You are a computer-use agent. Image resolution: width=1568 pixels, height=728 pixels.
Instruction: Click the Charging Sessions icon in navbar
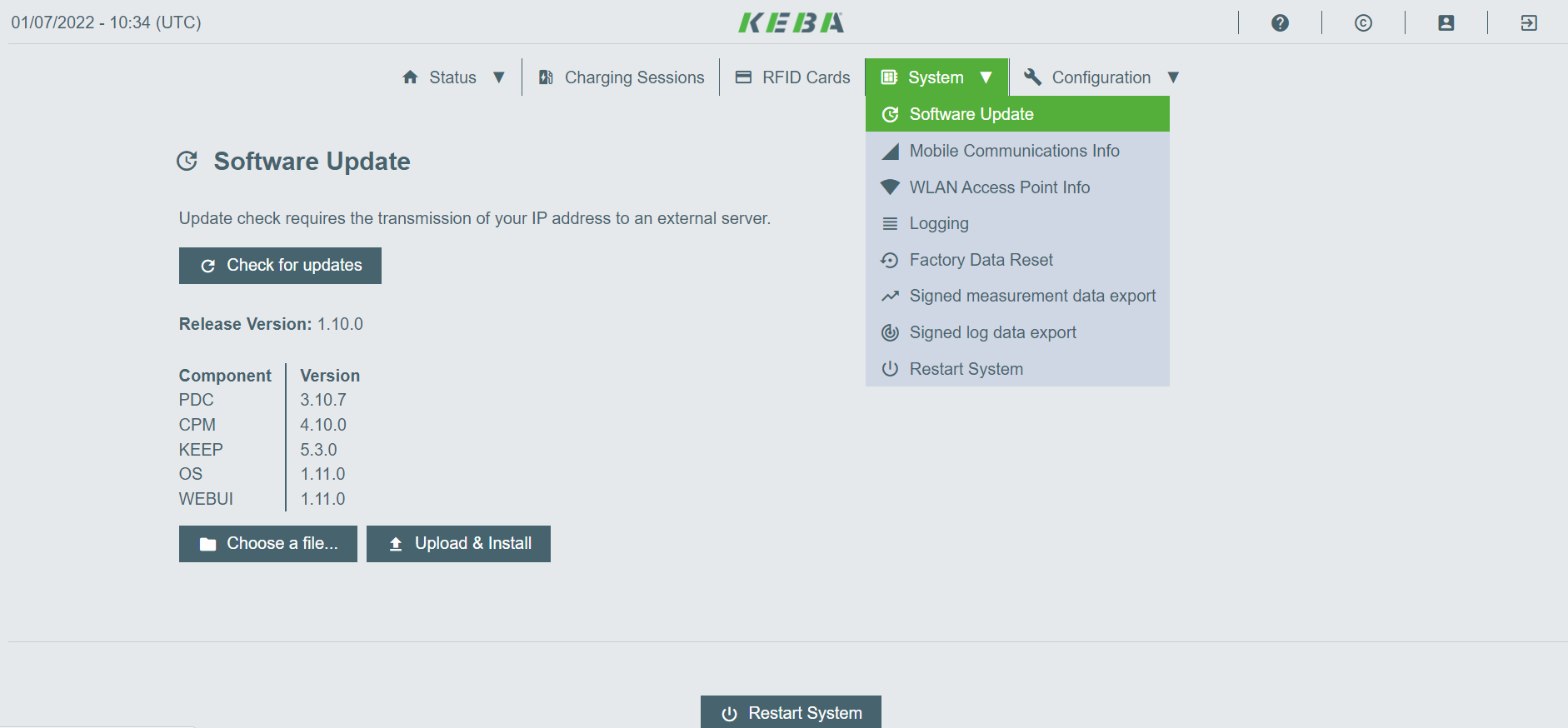click(546, 77)
